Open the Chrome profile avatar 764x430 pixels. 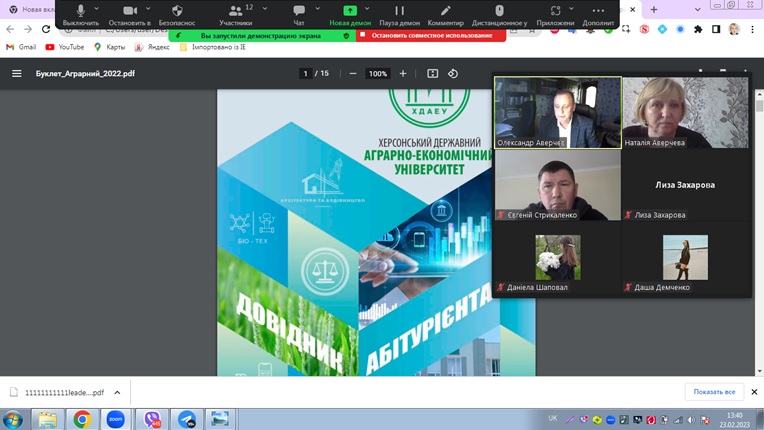click(x=734, y=29)
